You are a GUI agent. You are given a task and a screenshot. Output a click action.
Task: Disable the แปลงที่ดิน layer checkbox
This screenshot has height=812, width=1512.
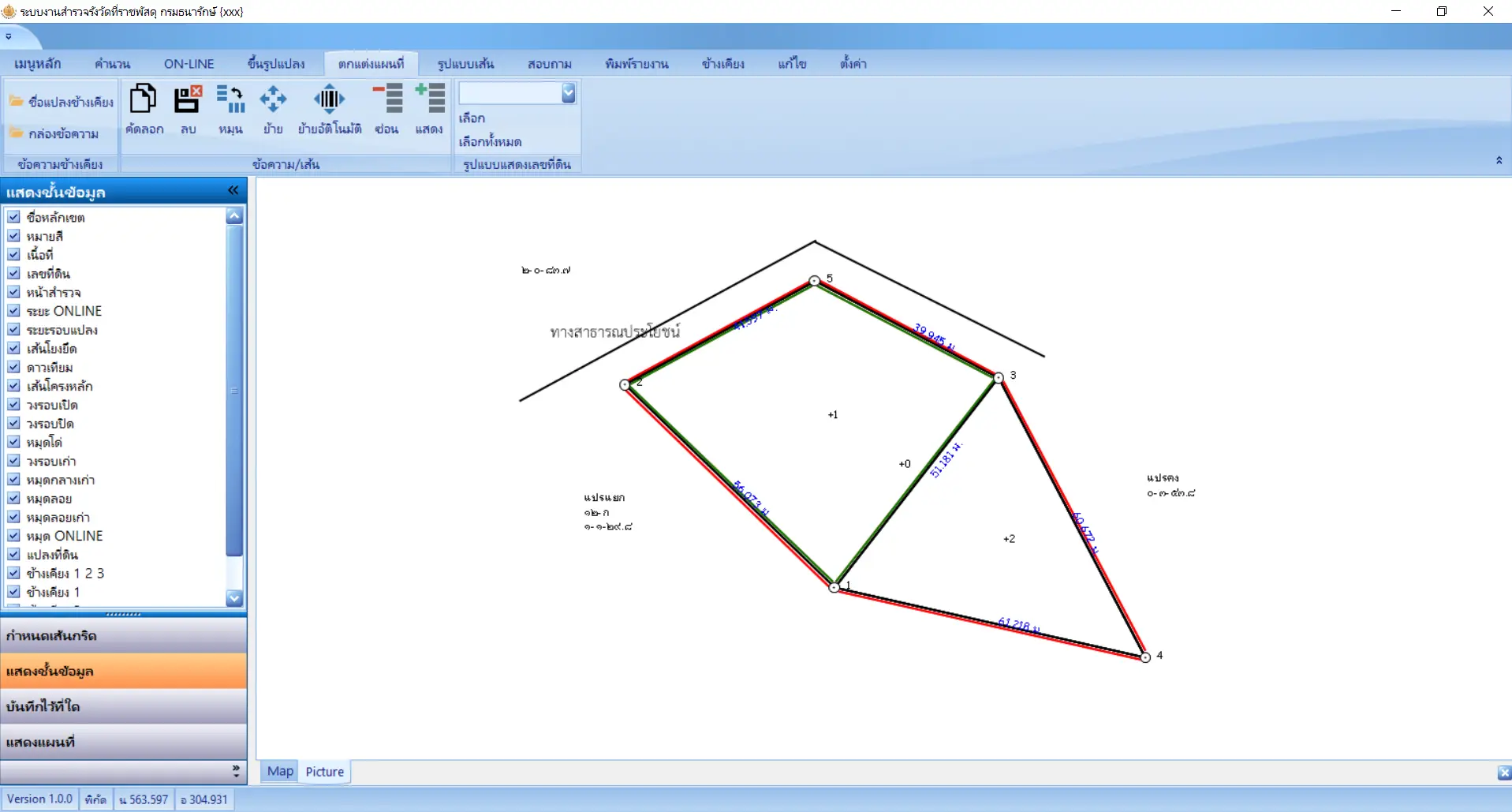14,555
